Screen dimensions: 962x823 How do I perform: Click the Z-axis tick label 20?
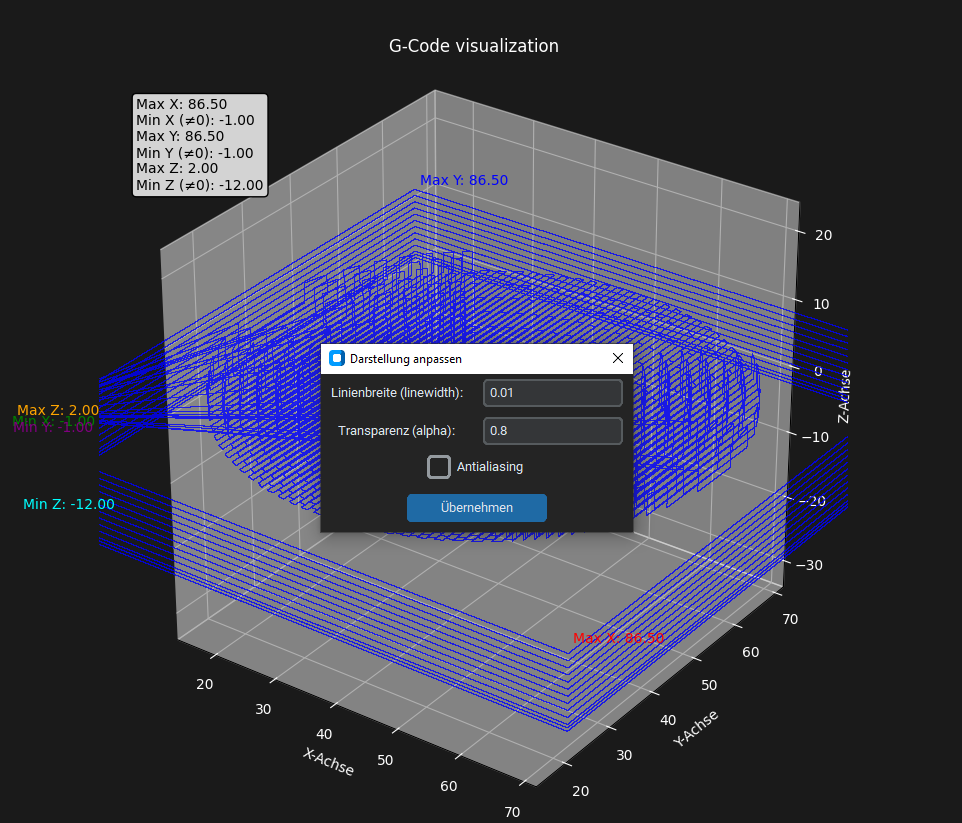[x=822, y=234]
